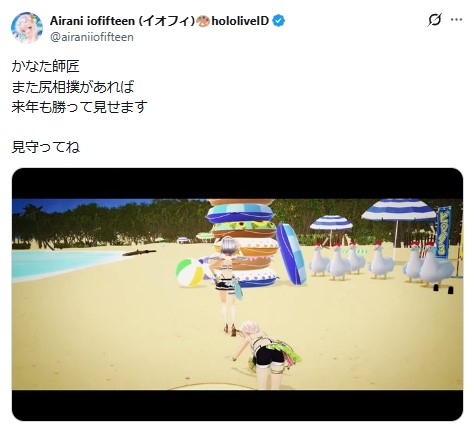Click the final tweet line 見守ってね
This screenshot has height=425, width=474.
pyautogui.click(x=45, y=147)
